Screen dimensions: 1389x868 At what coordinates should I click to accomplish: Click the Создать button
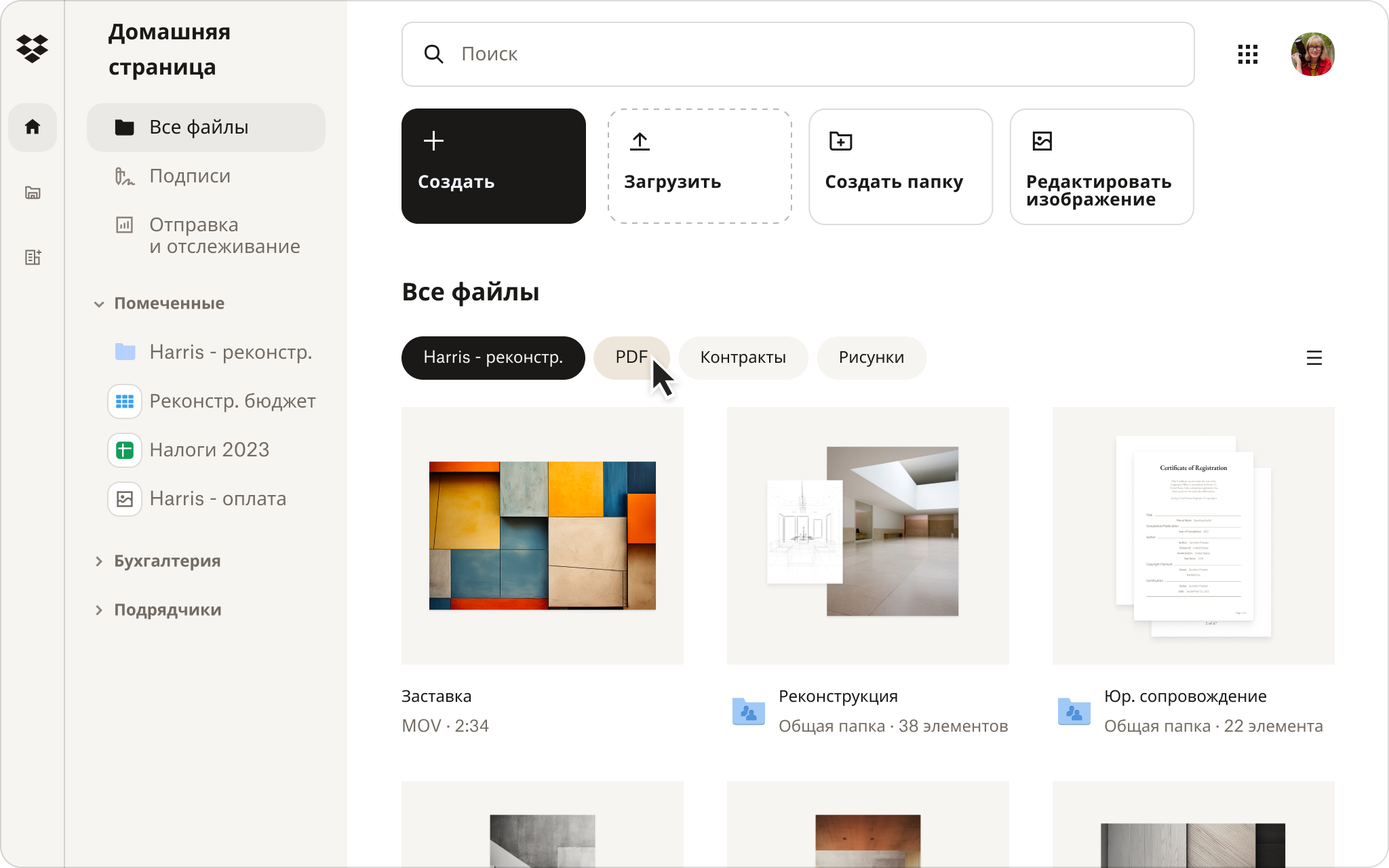[494, 166]
